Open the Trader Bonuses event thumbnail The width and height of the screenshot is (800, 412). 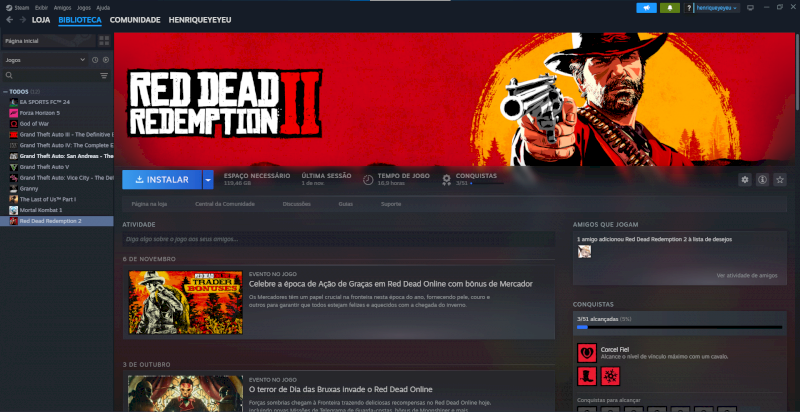(185, 302)
